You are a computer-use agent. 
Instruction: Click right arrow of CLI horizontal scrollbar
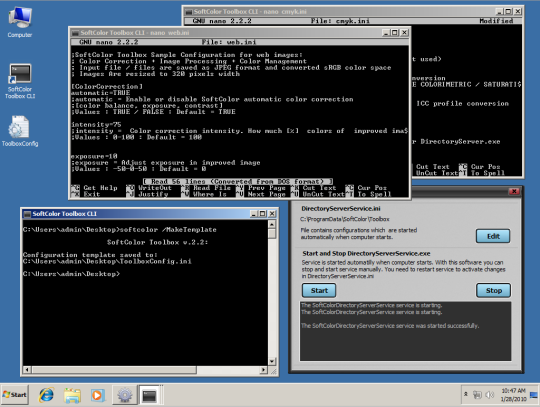[x=263, y=370]
